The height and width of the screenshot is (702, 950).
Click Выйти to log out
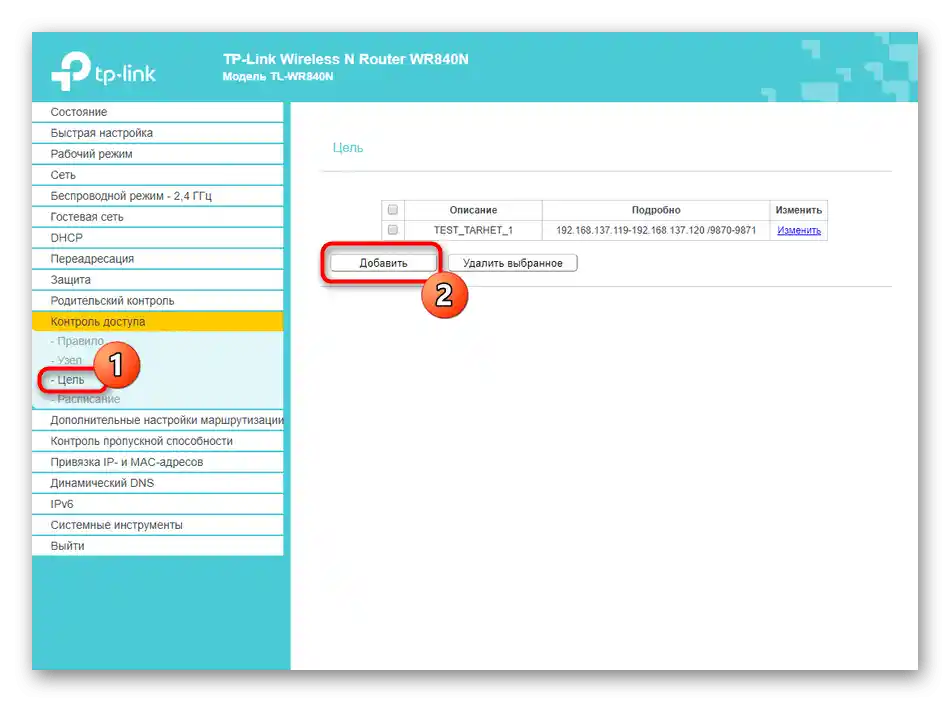pos(158,546)
